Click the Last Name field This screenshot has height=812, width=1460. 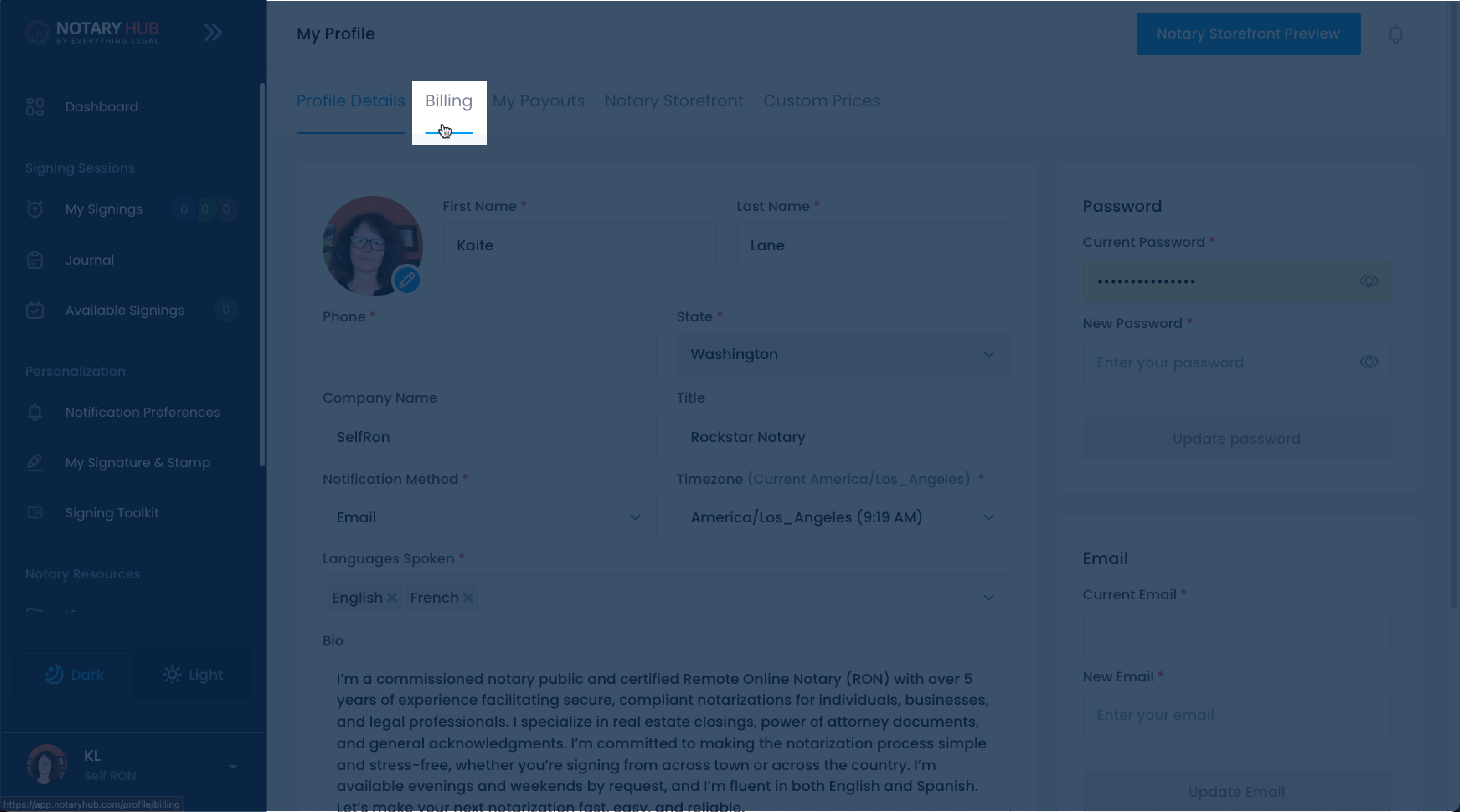tap(873, 245)
